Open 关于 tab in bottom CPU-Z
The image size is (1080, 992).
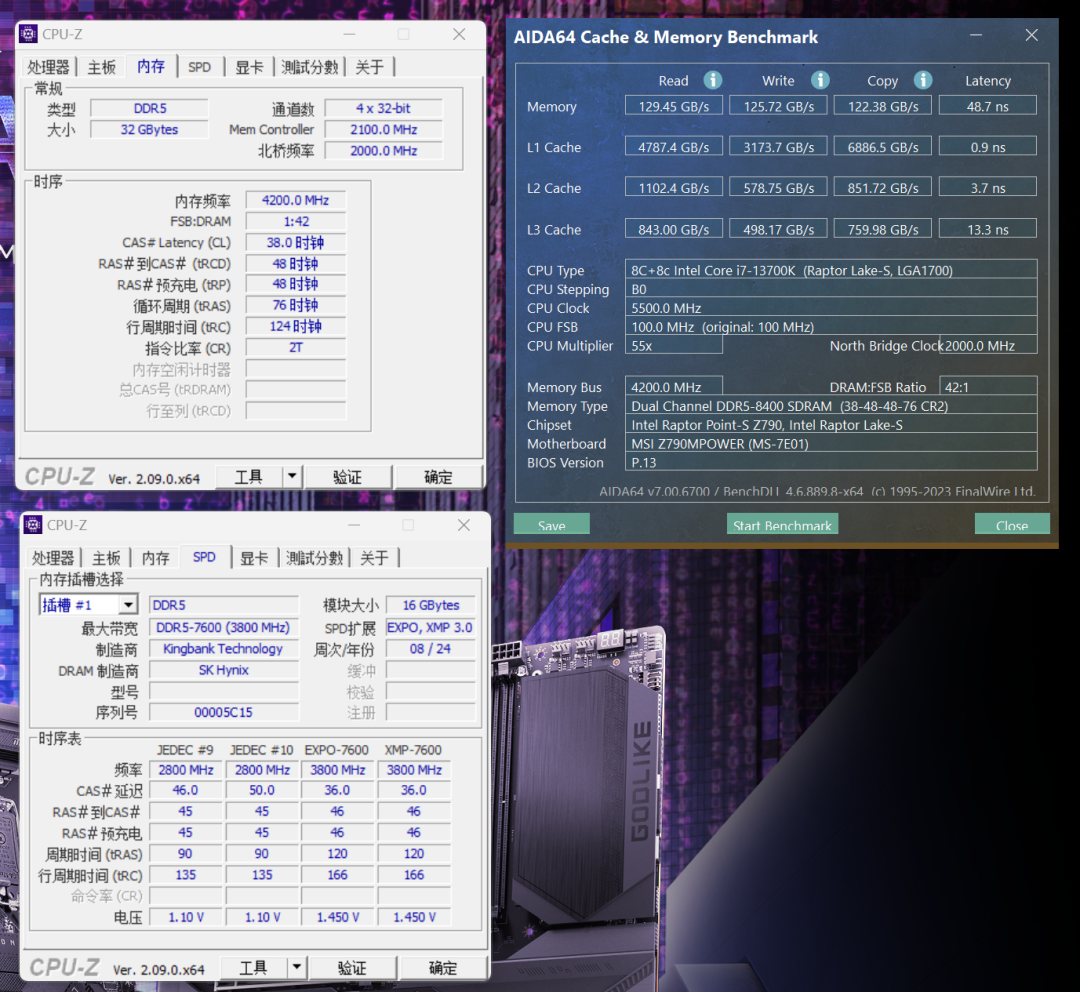375,558
